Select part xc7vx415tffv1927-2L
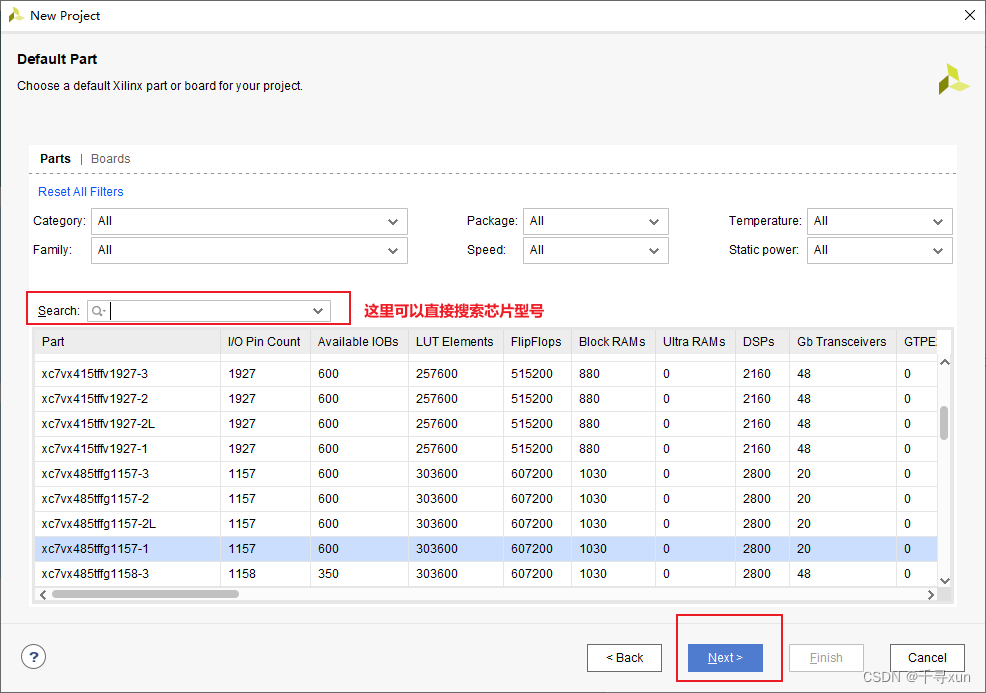 click(x=485, y=424)
